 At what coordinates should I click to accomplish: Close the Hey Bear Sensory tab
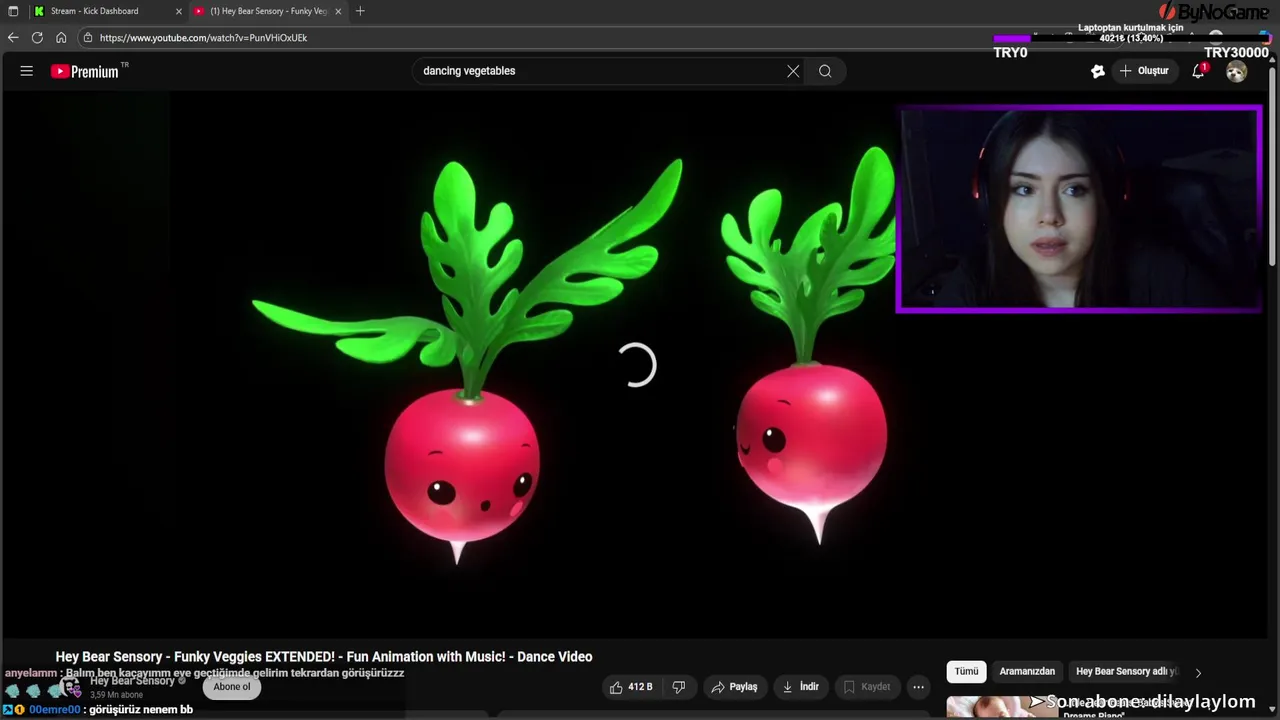click(x=338, y=11)
